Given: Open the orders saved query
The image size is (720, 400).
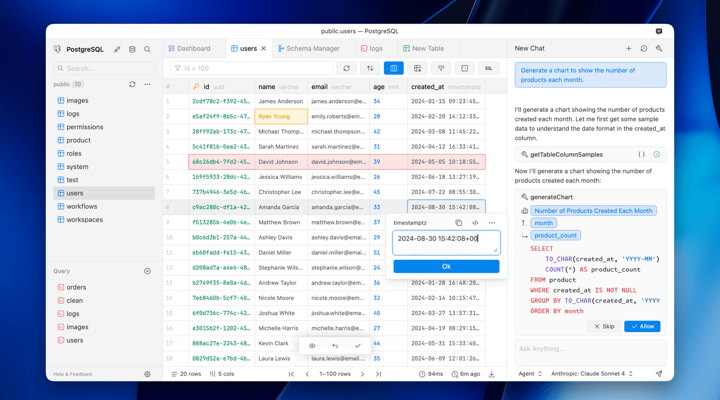Looking at the screenshot, I should pyautogui.click(x=104, y=287).
